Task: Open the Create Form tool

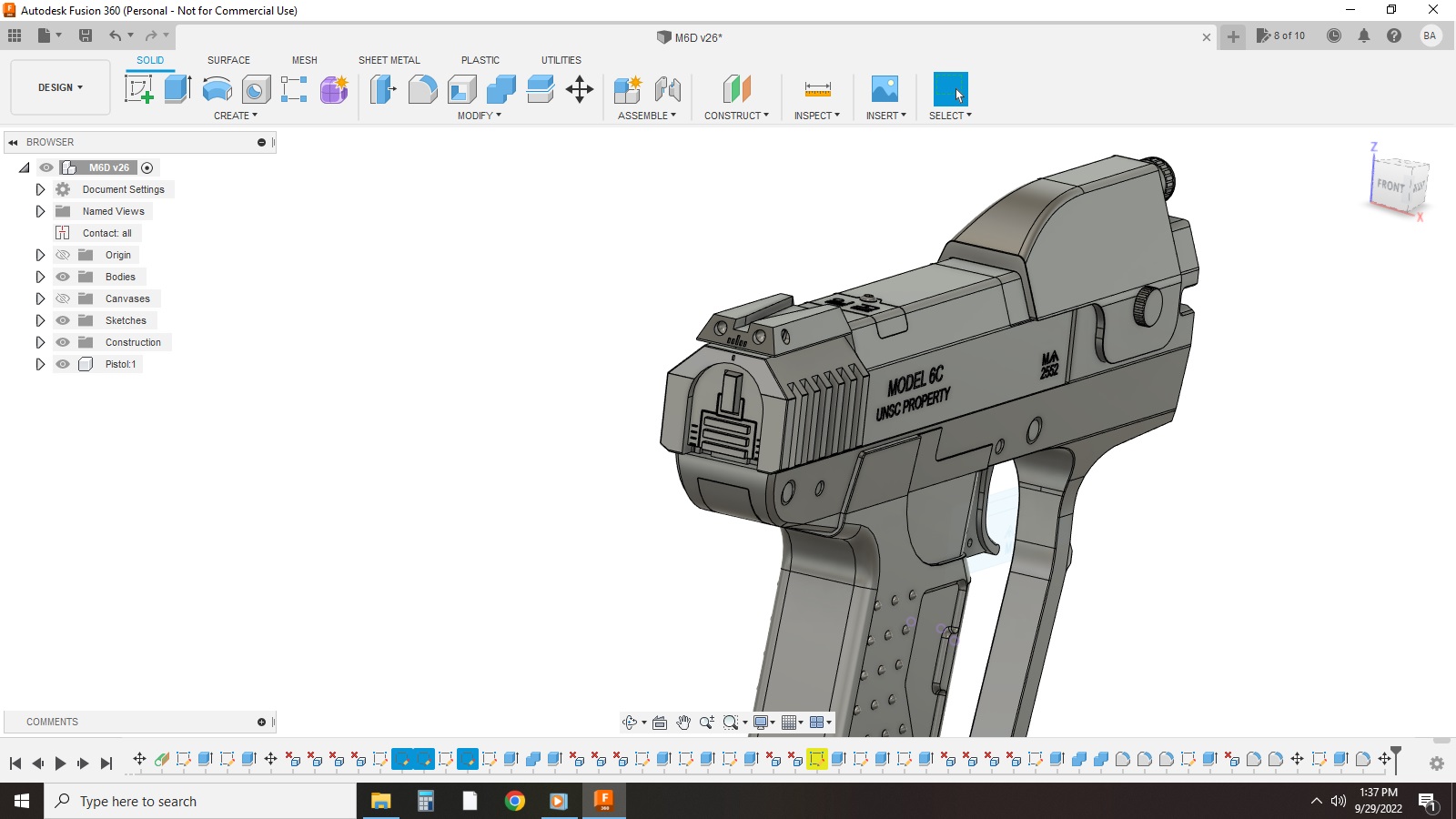Action: pyautogui.click(x=334, y=89)
